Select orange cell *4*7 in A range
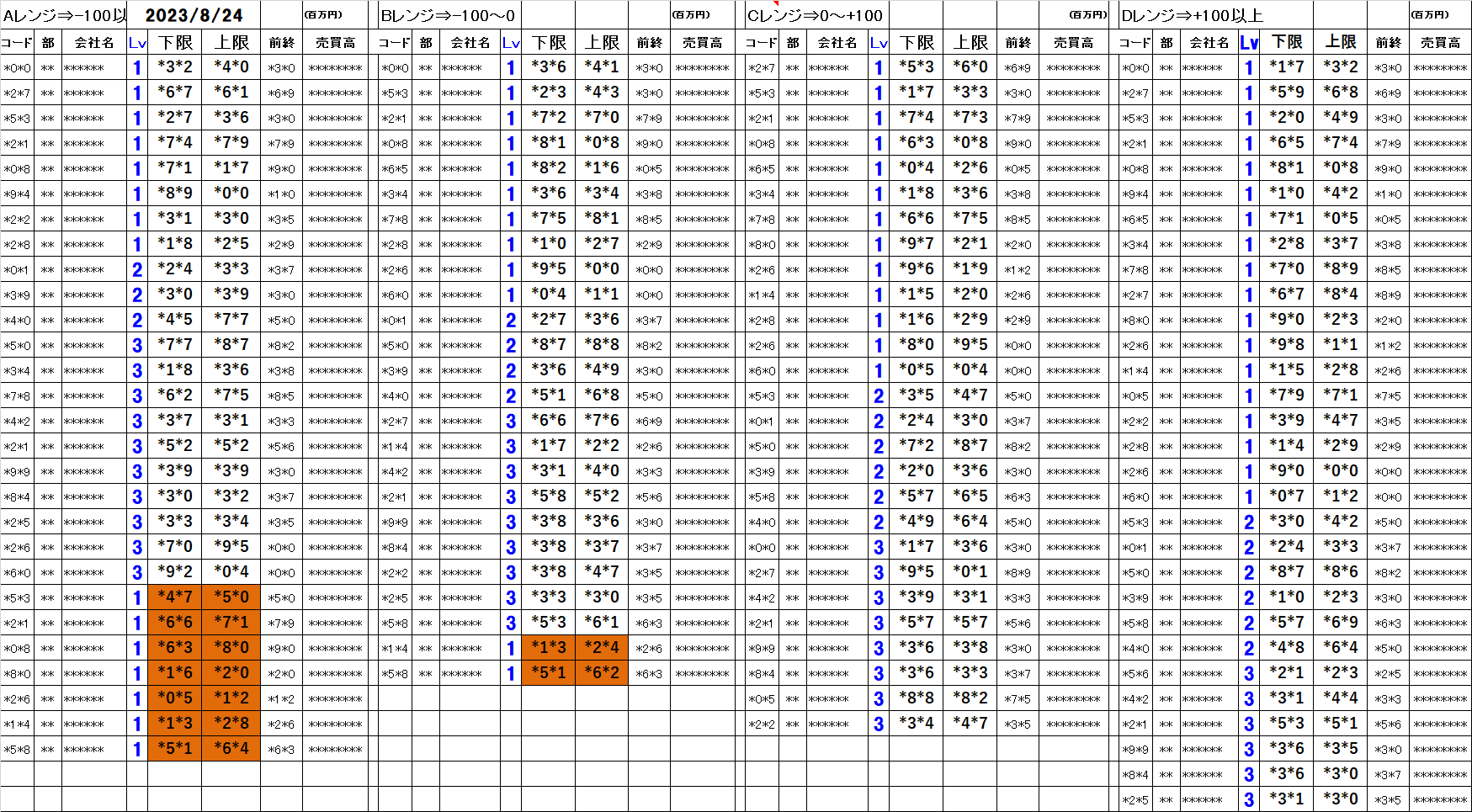Viewport: 1472px width, 812px height. point(175,597)
